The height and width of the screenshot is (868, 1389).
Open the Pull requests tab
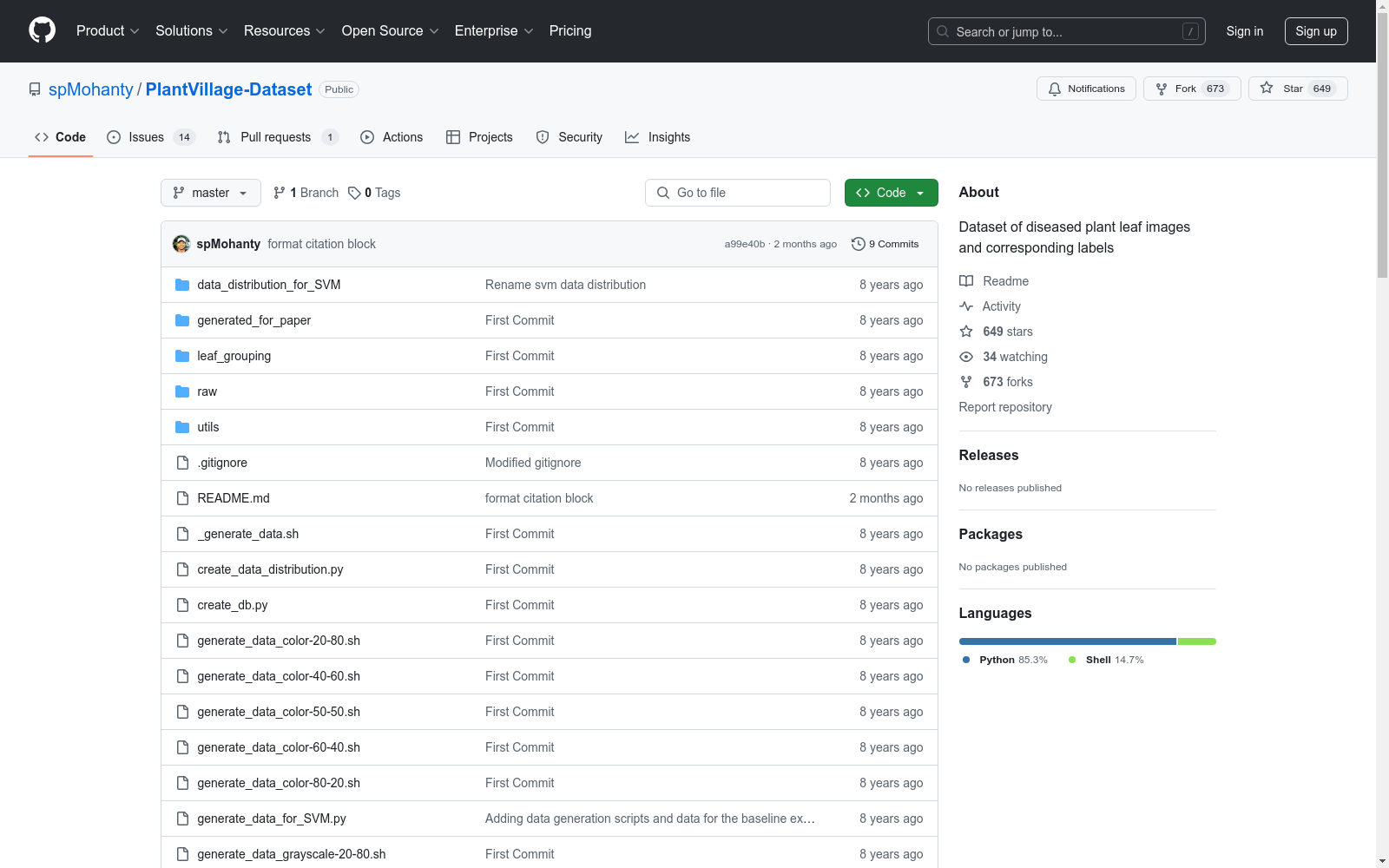pos(278,137)
